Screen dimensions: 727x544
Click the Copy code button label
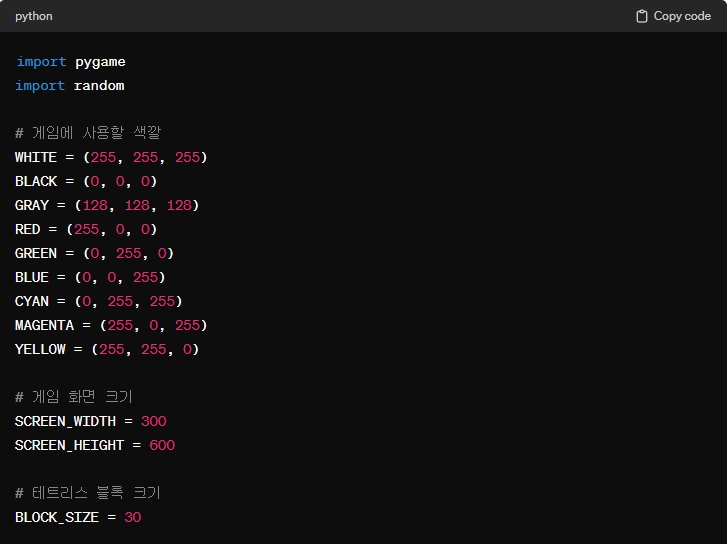pos(682,16)
